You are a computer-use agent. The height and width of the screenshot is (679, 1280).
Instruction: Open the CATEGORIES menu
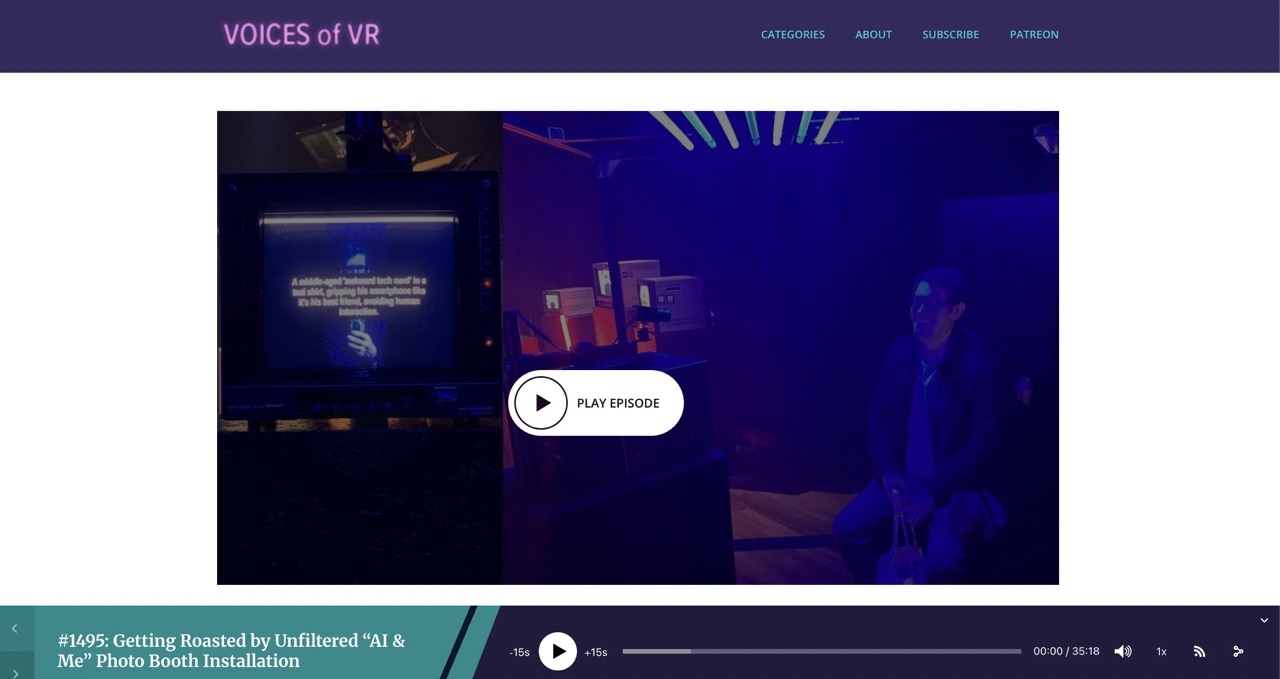pyautogui.click(x=792, y=34)
